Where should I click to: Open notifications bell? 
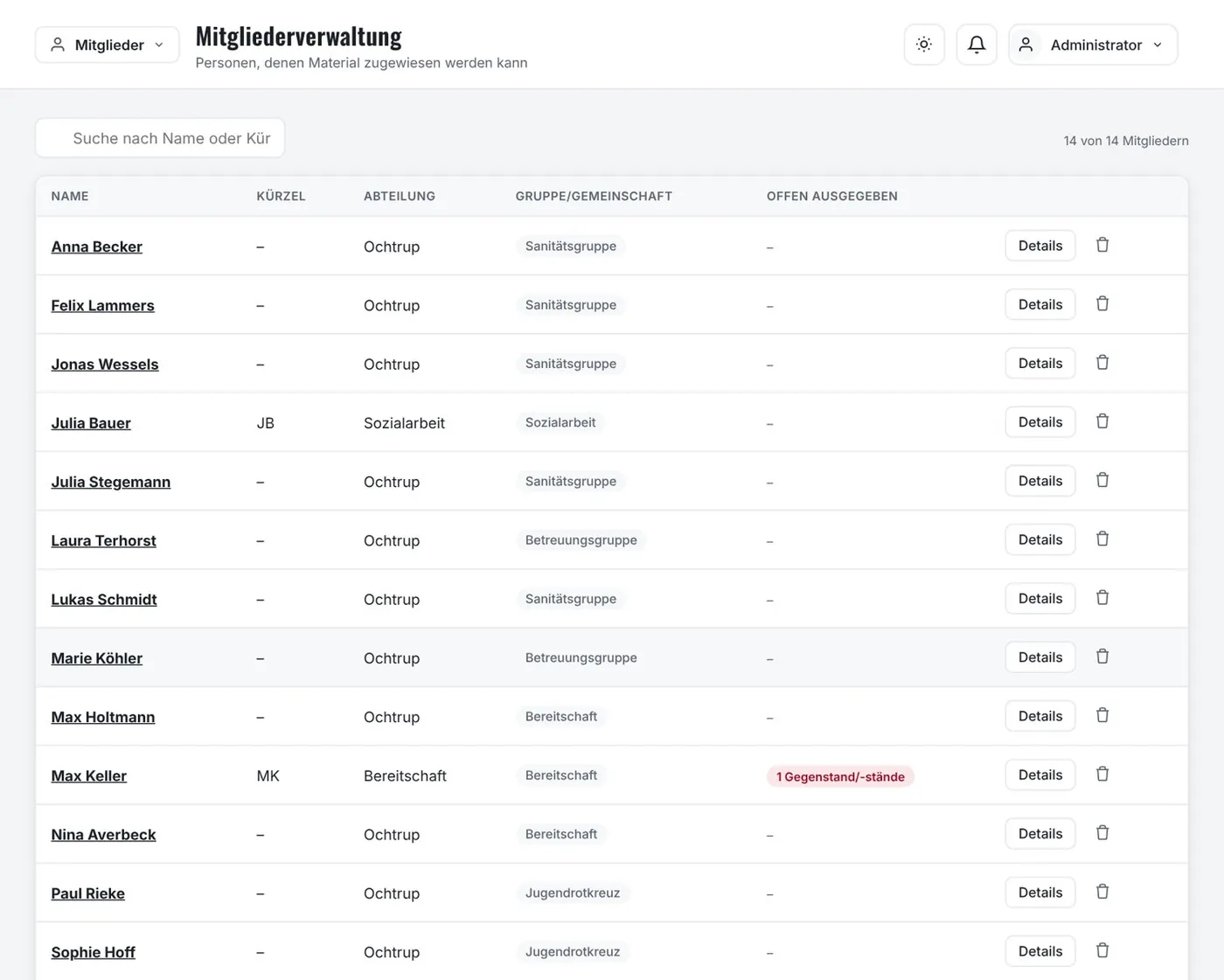click(977, 45)
